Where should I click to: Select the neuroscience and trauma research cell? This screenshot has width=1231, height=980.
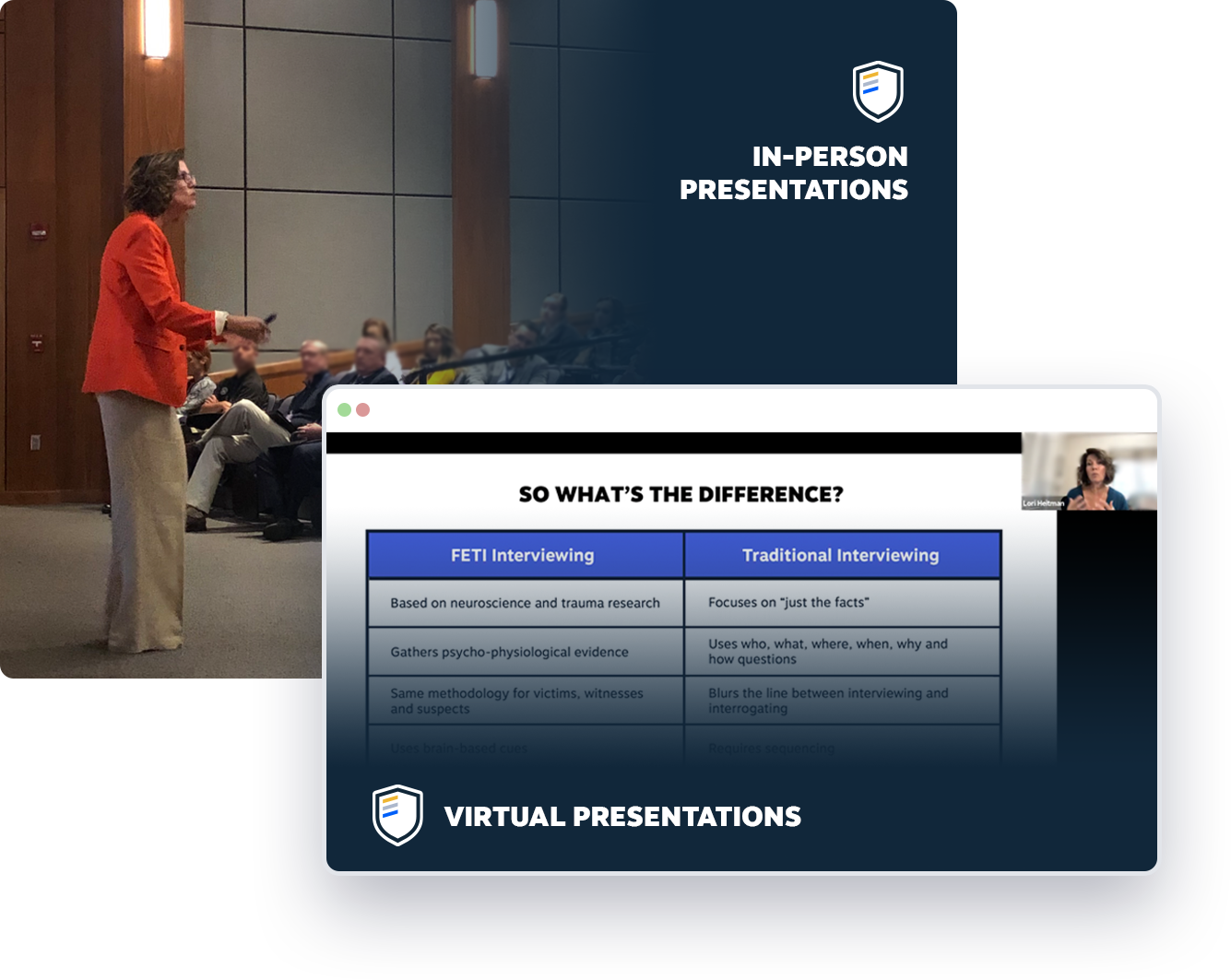click(525, 603)
